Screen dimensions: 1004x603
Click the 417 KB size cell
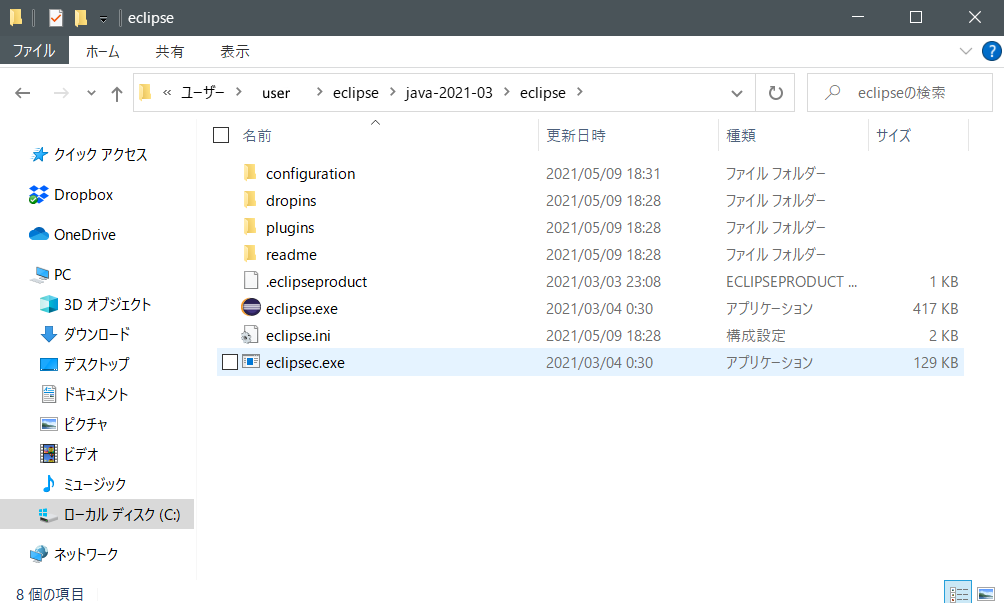coord(935,309)
